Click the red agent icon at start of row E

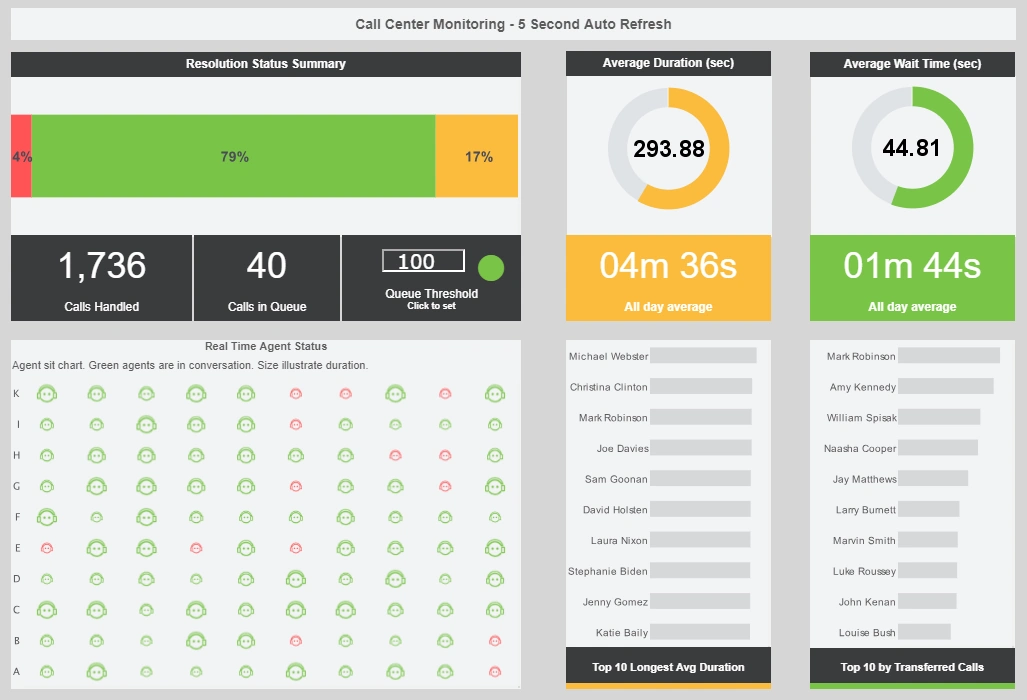47,548
